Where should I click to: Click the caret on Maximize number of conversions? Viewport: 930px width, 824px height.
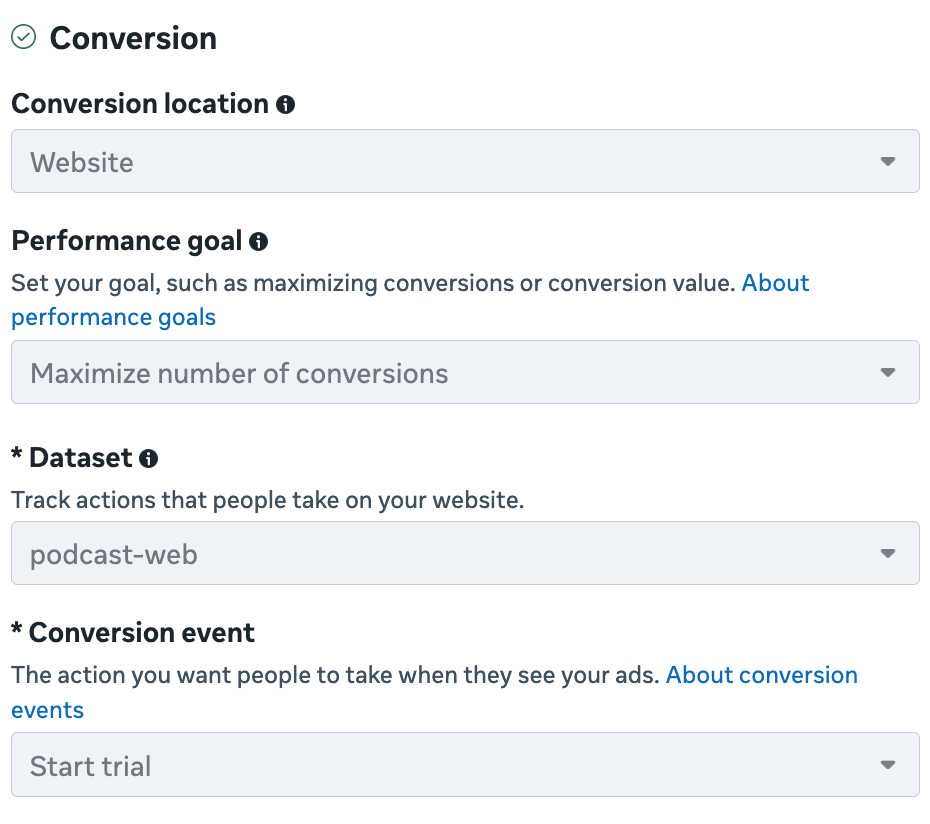pos(887,373)
